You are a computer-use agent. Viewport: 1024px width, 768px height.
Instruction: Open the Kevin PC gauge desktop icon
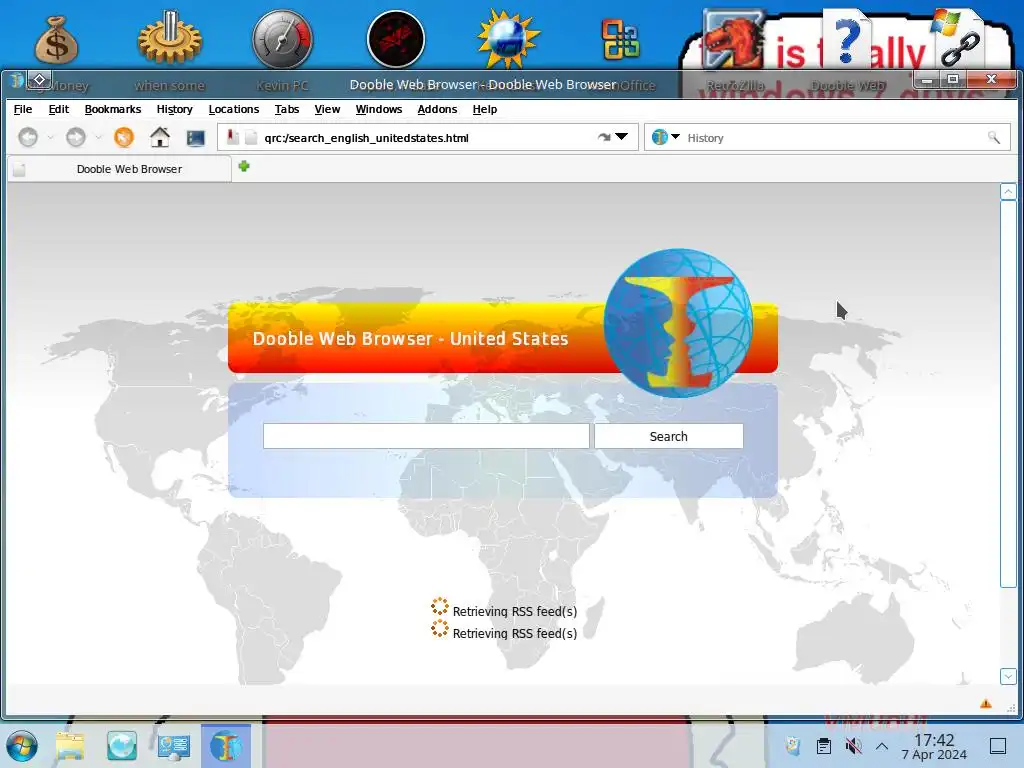[x=283, y=39]
